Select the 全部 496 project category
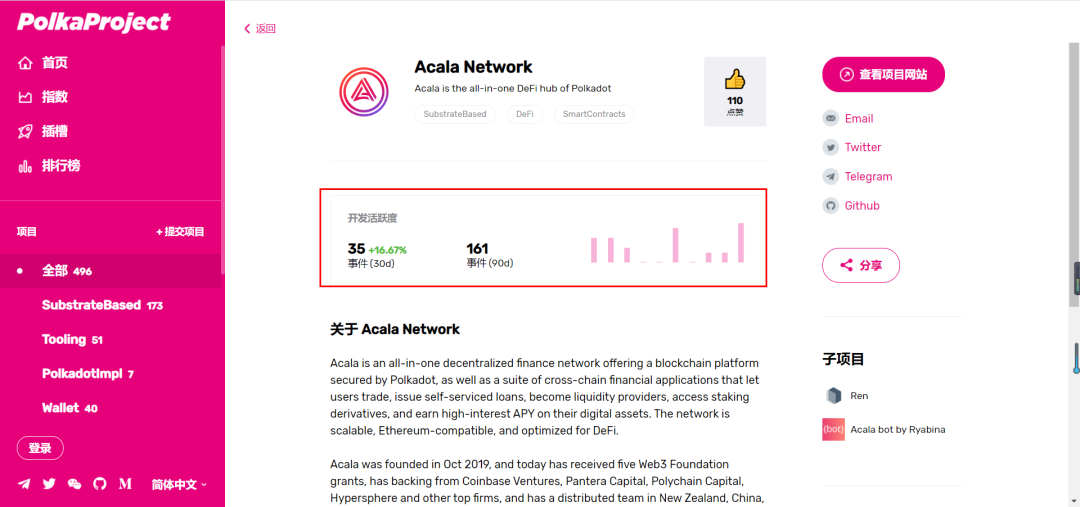This screenshot has width=1080, height=507. [x=66, y=271]
